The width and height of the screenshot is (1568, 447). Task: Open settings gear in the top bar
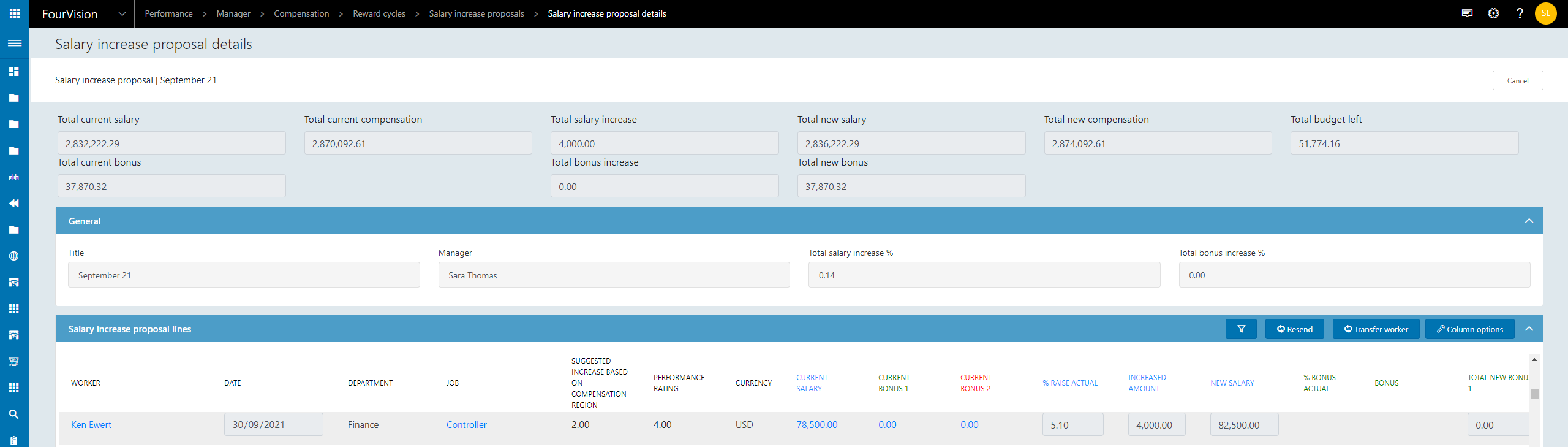coord(1493,13)
